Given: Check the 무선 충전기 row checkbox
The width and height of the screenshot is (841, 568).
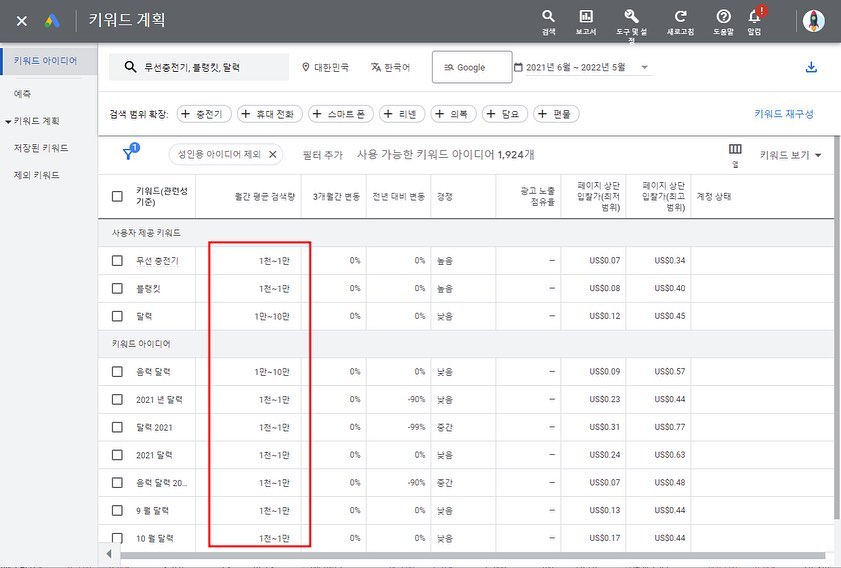Looking at the screenshot, I should tap(117, 261).
